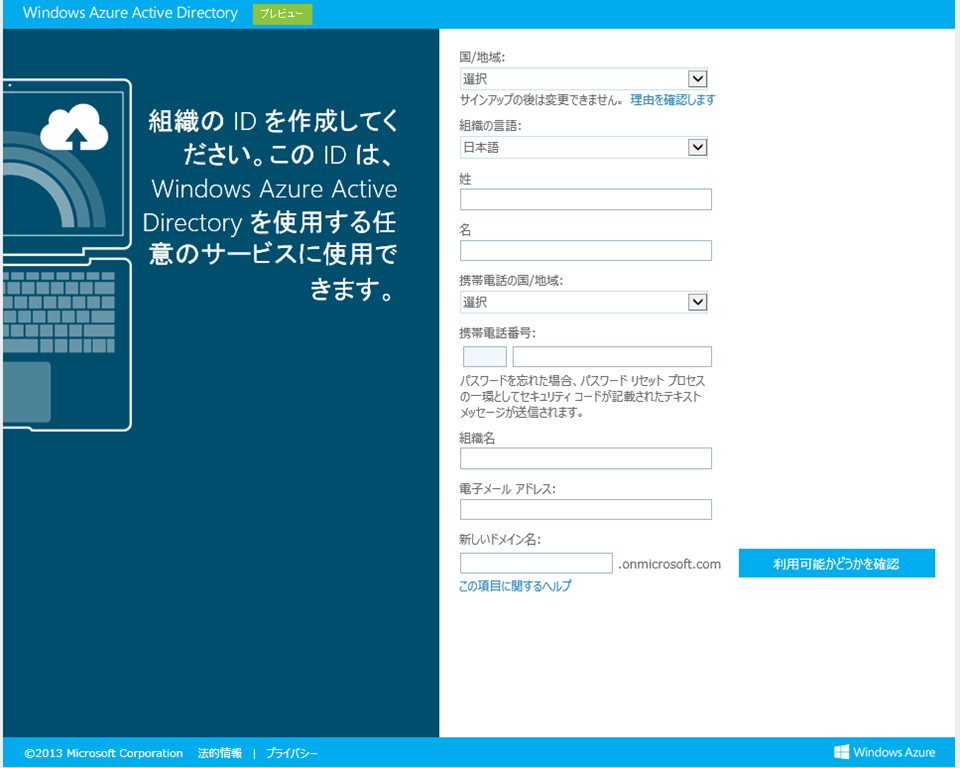Image resolution: width=960 pixels, height=768 pixels.
Task: Open the プライバシー footer link
Action: click(292, 753)
